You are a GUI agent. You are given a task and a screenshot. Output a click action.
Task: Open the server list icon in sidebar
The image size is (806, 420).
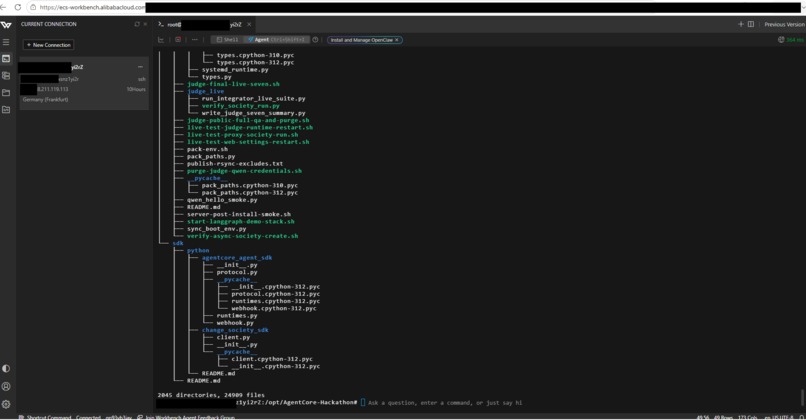pos(6,76)
